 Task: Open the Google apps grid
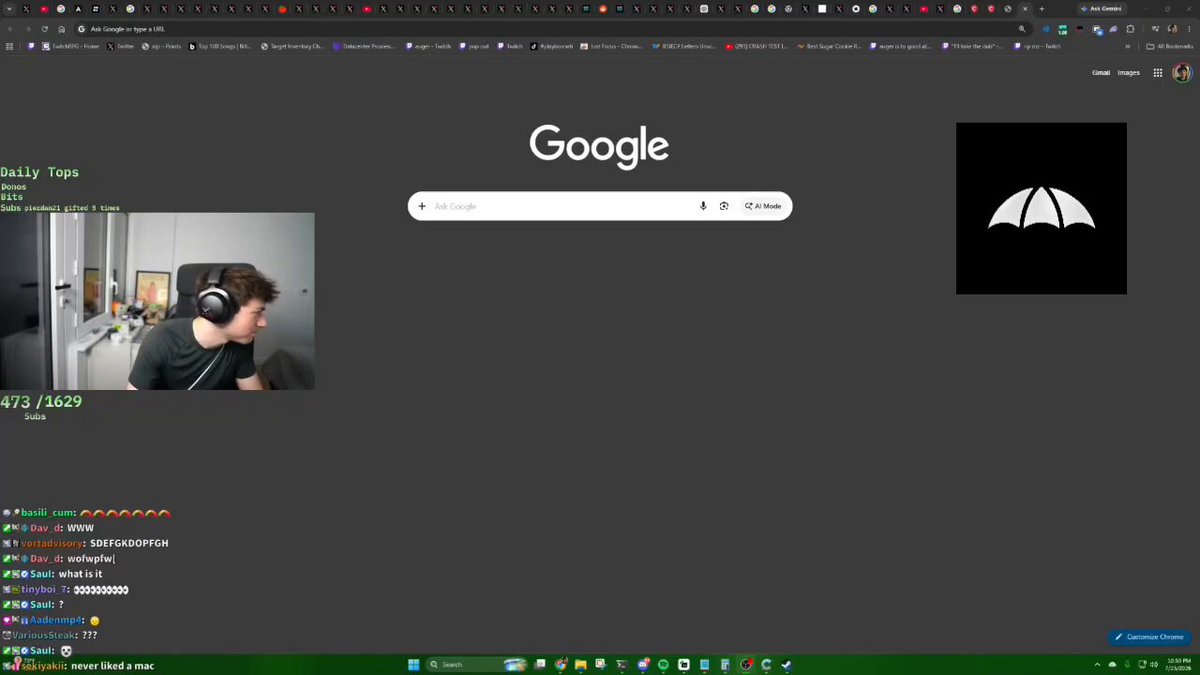pyautogui.click(x=1158, y=73)
